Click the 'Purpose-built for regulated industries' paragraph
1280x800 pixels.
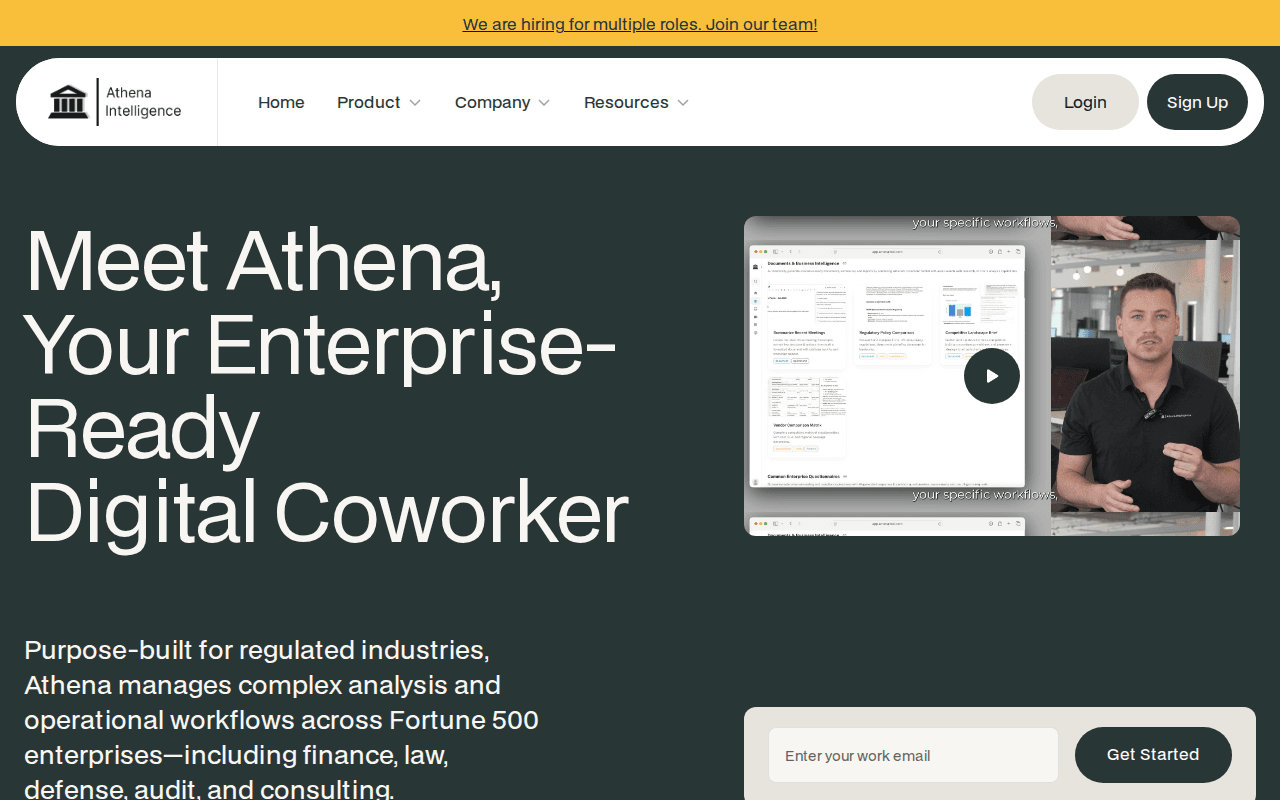(282, 720)
